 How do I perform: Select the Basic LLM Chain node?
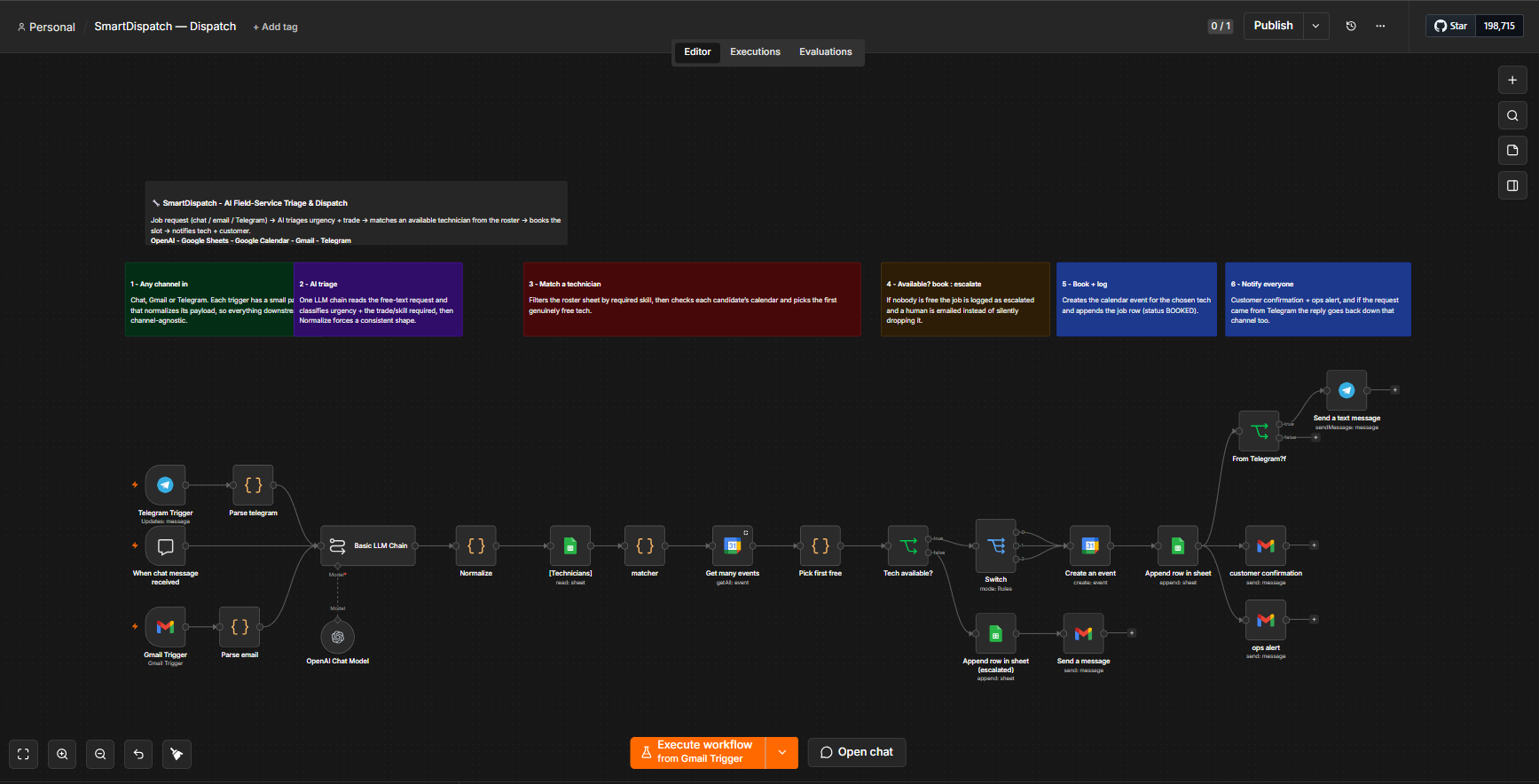[368, 546]
